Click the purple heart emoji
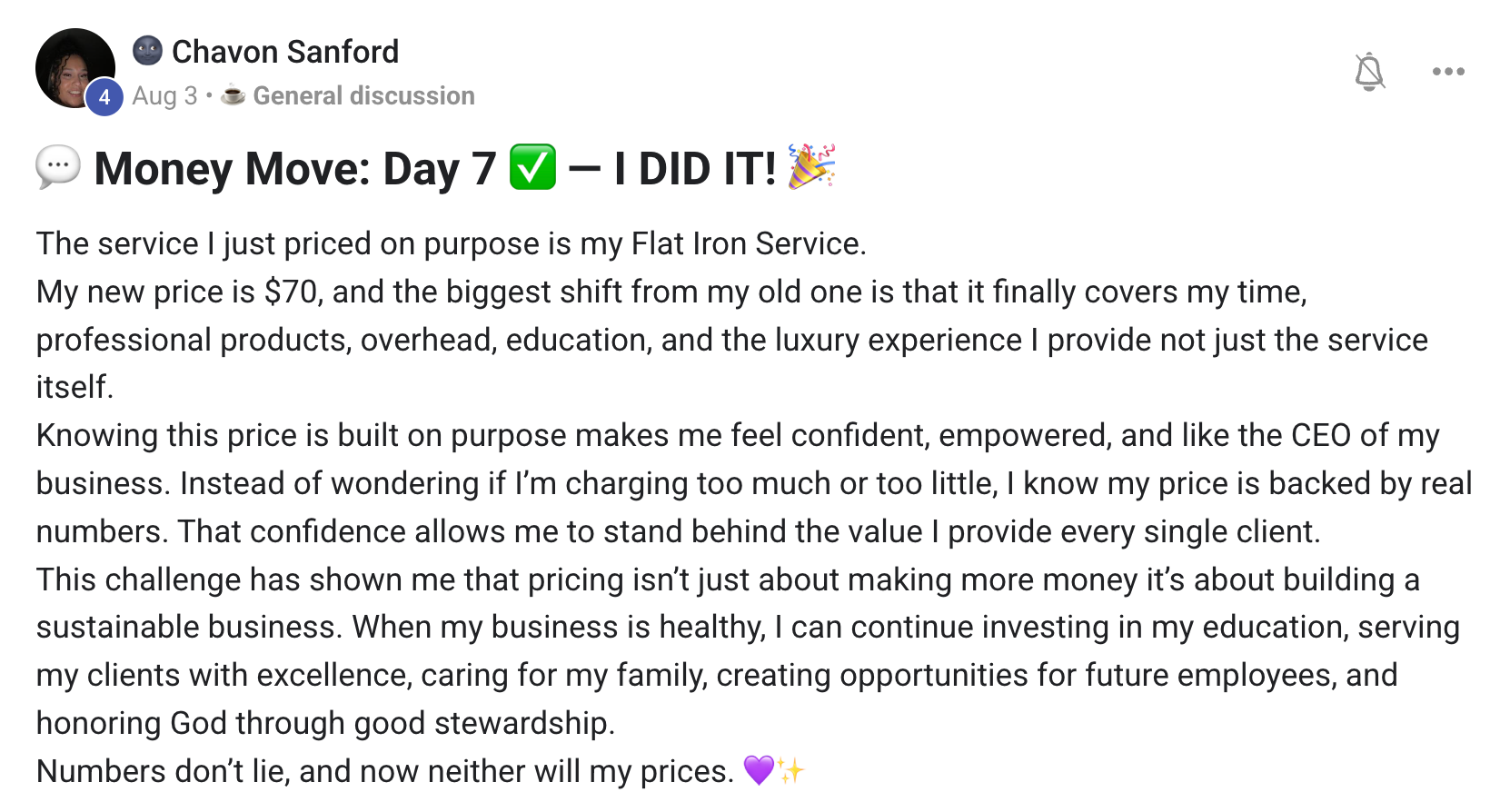The width and height of the screenshot is (1510, 812). pyautogui.click(x=759, y=770)
